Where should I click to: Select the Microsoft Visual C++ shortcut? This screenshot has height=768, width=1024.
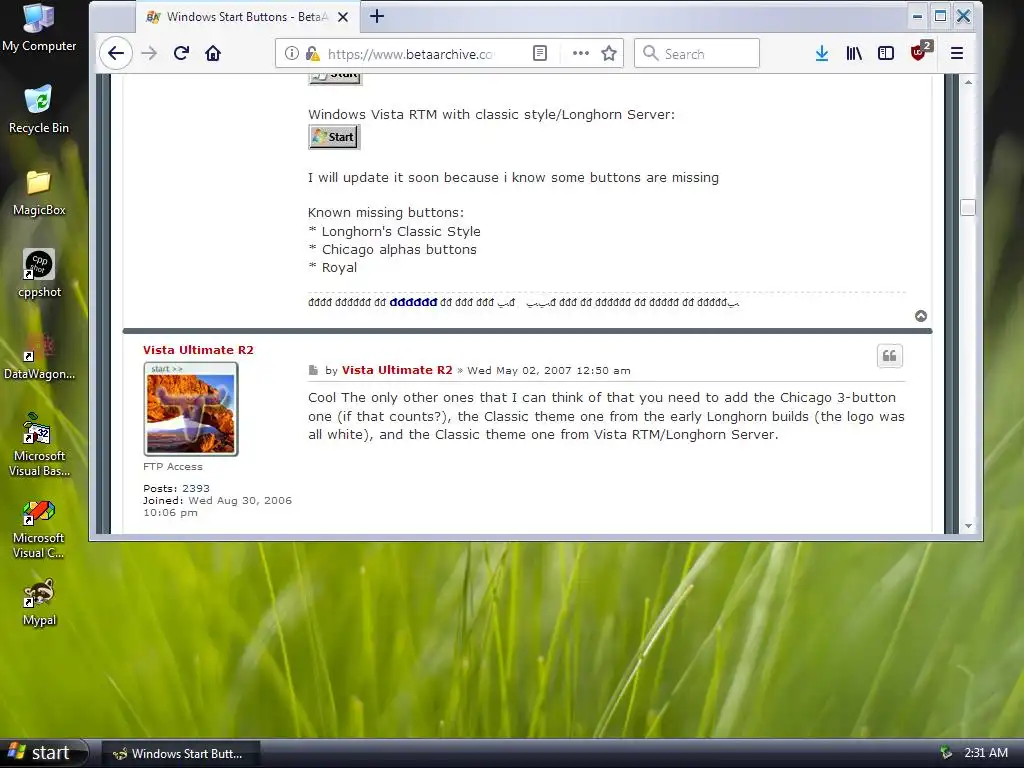[39, 528]
